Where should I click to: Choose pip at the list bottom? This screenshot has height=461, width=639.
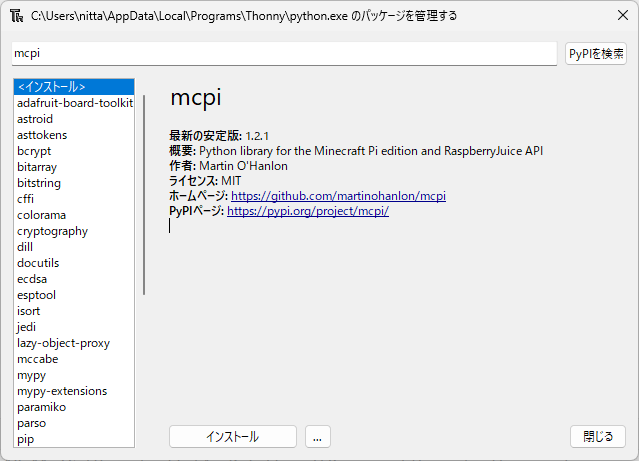click(25, 439)
